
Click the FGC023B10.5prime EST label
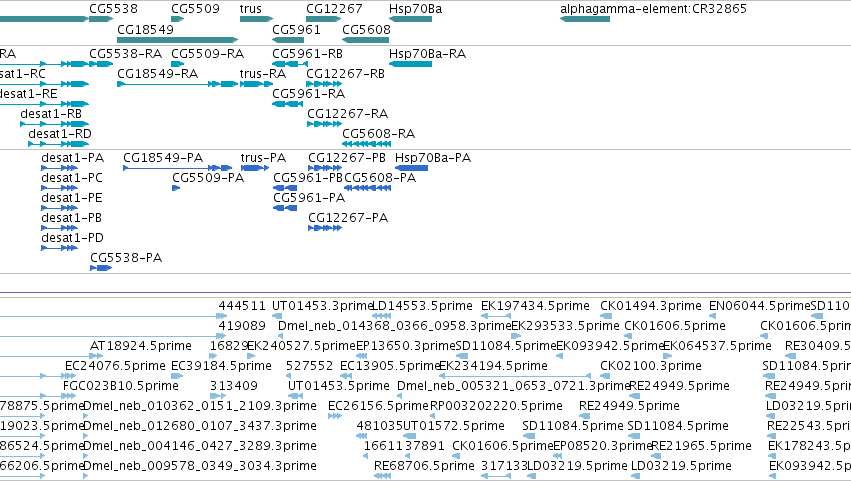click(x=121, y=387)
